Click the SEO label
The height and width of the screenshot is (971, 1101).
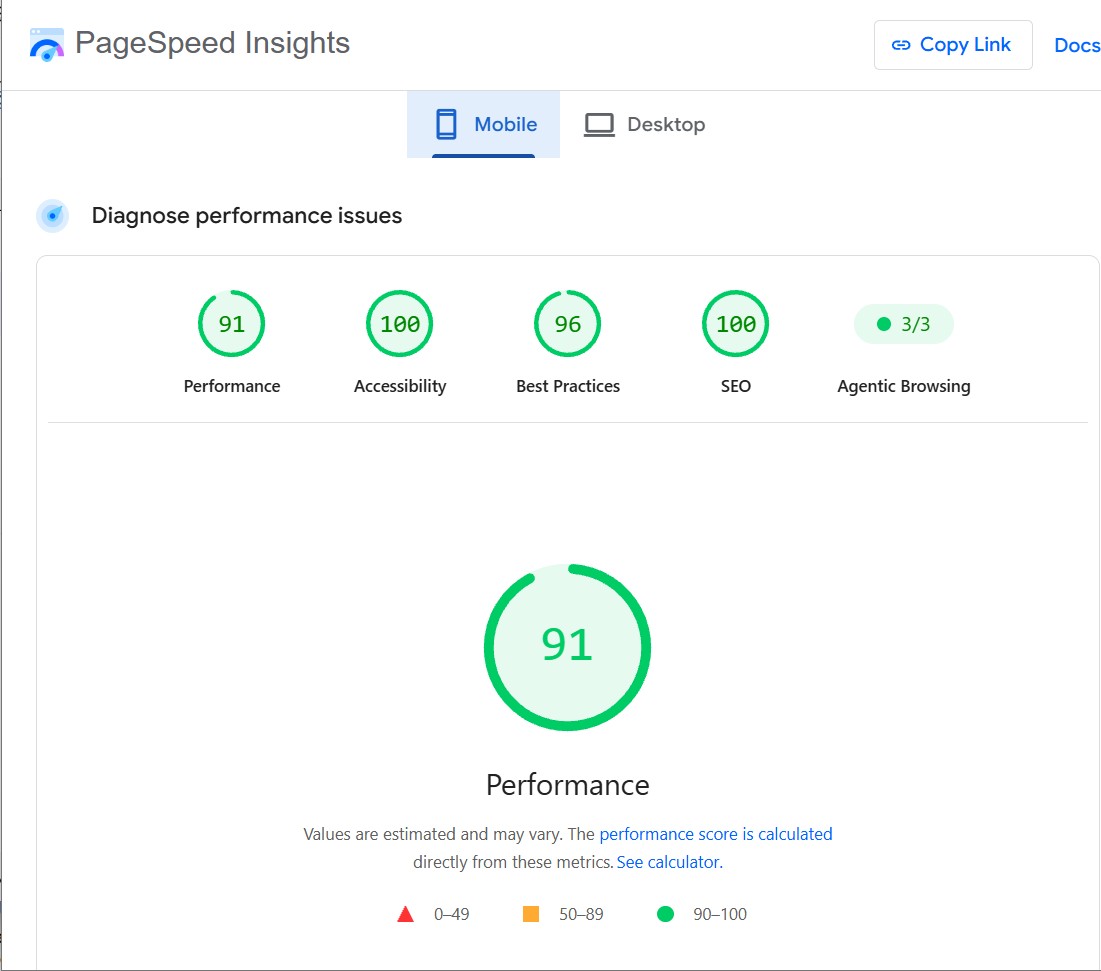click(735, 386)
